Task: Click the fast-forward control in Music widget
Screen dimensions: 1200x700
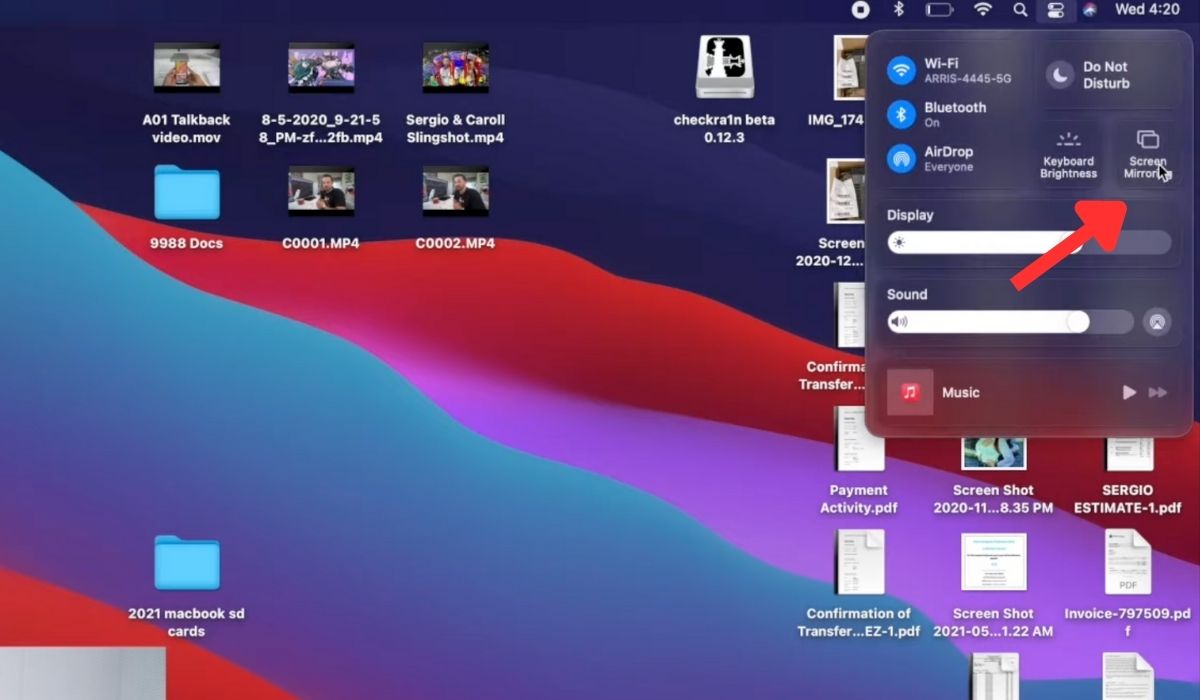Action: pyautogui.click(x=1156, y=392)
